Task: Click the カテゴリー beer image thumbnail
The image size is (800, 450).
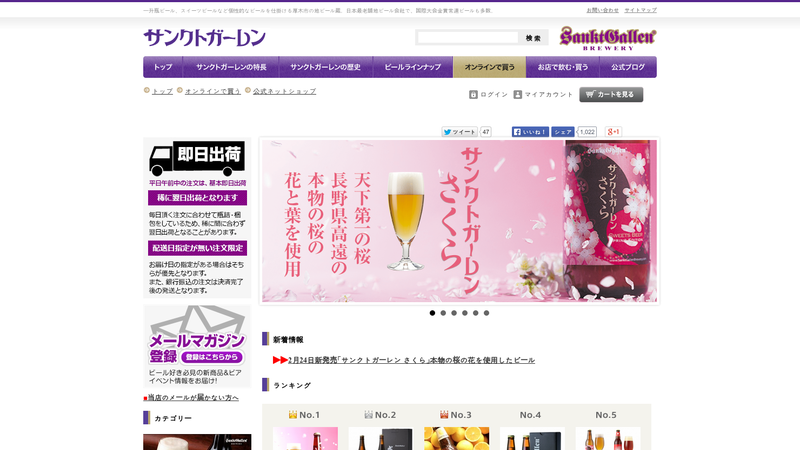Action: [x=197, y=442]
